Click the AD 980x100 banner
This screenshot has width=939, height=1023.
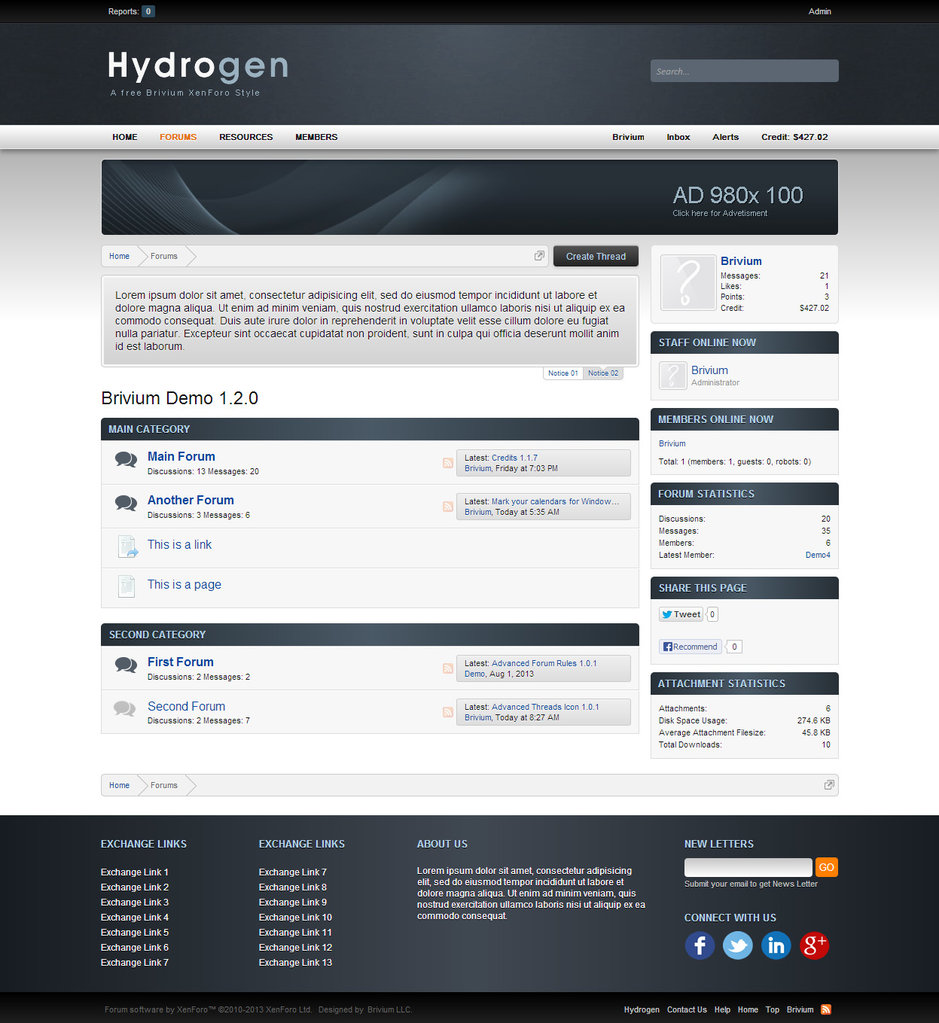469,197
